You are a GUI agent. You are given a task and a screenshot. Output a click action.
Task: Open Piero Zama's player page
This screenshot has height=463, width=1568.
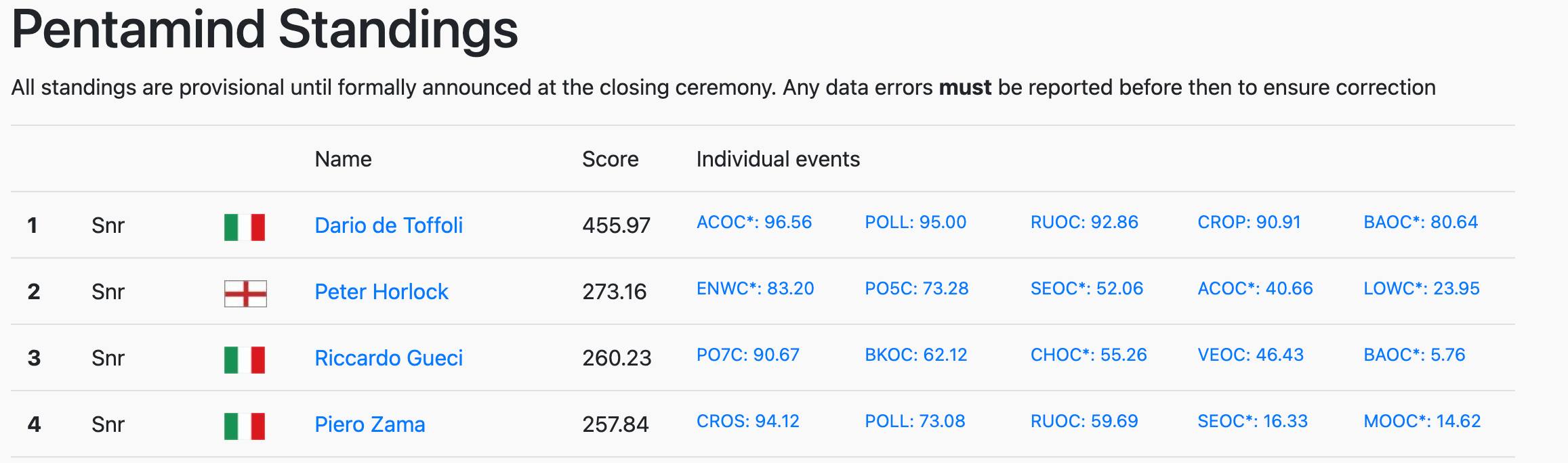[370, 424]
